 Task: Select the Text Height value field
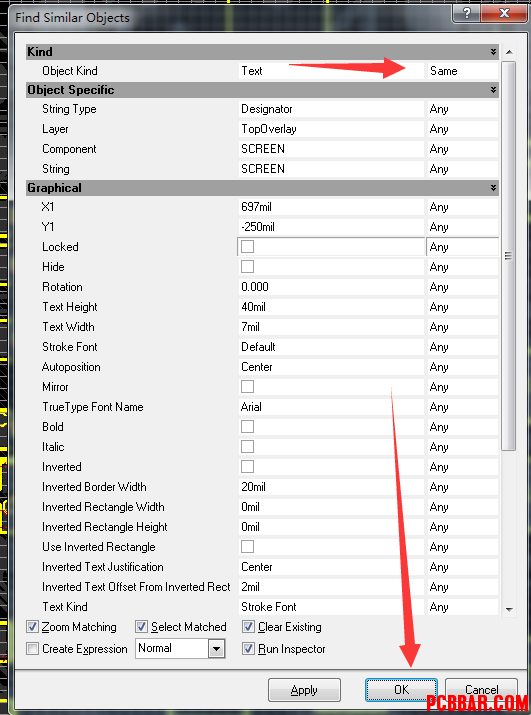pyautogui.click(x=332, y=307)
